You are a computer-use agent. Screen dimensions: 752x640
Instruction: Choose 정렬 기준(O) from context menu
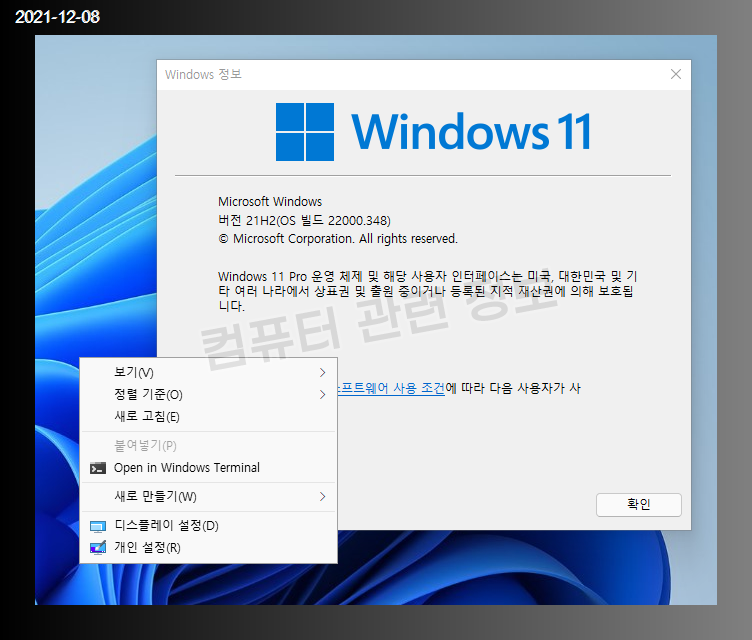(209, 394)
